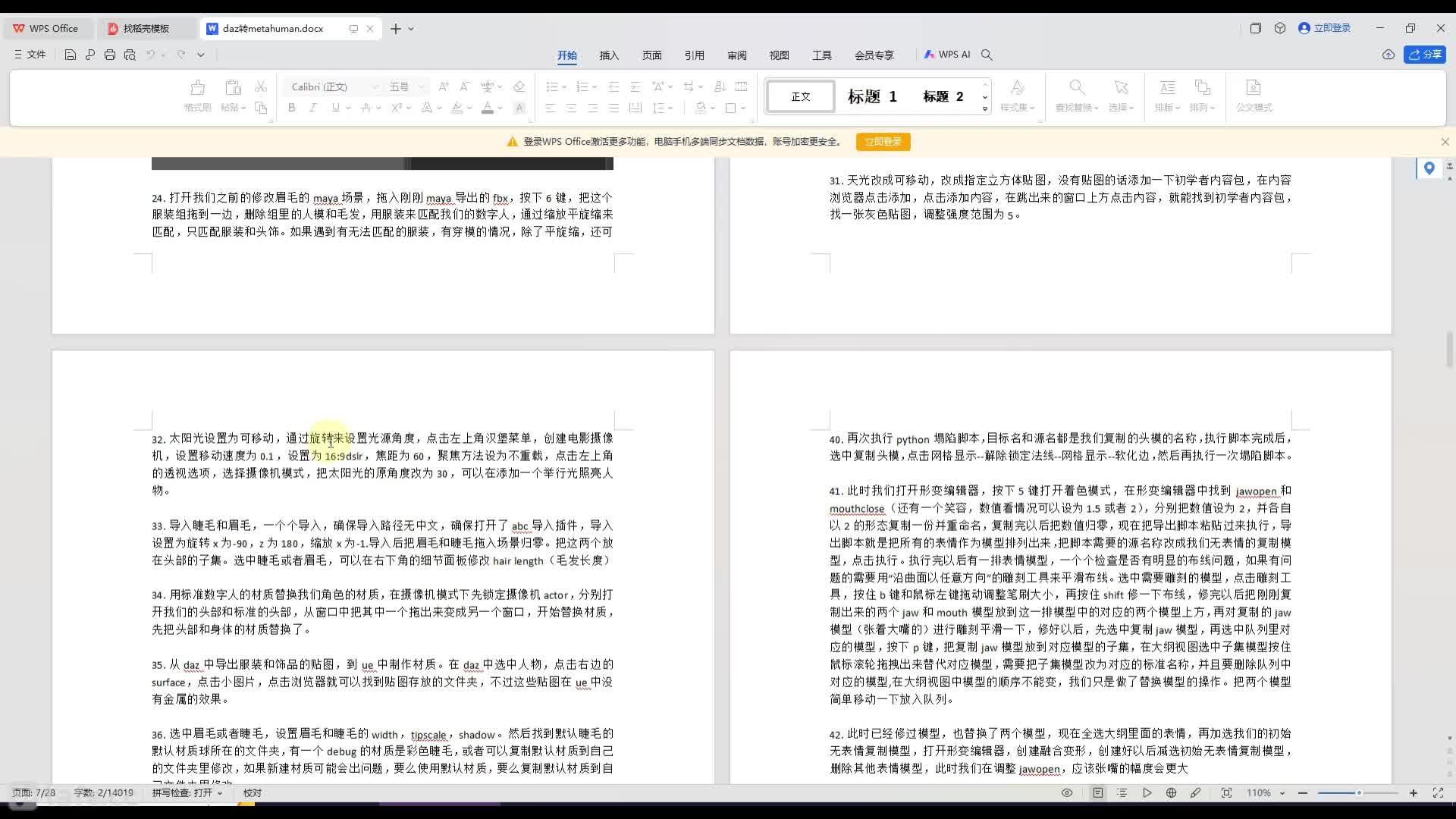Open borders dropdown
1456x819 pixels.
click(743, 108)
